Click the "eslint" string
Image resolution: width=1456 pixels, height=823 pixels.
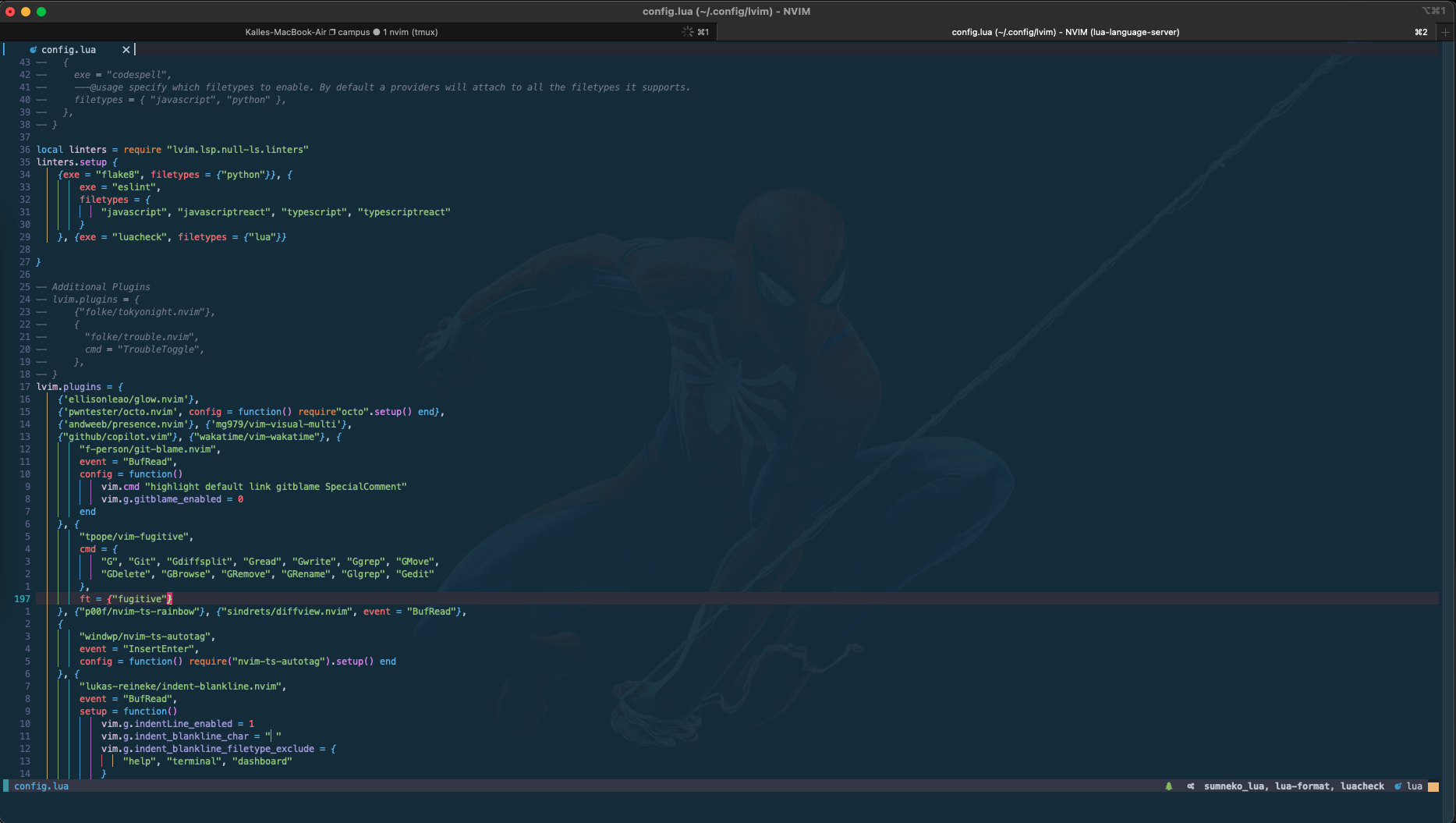pyautogui.click(x=134, y=187)
